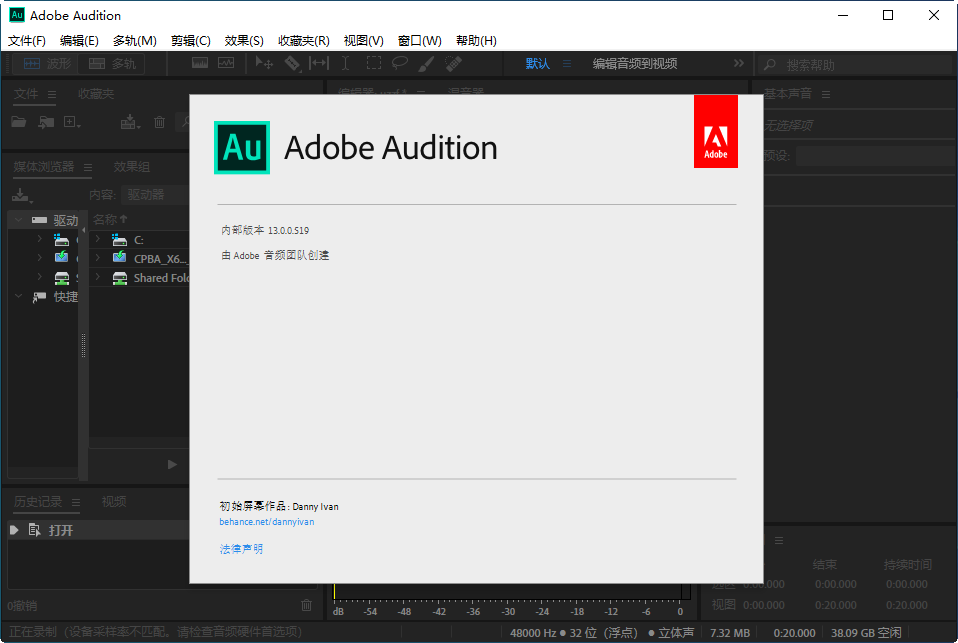Click the -54 mark on level meter
The image size is (958, 643).
click(370, 611)
